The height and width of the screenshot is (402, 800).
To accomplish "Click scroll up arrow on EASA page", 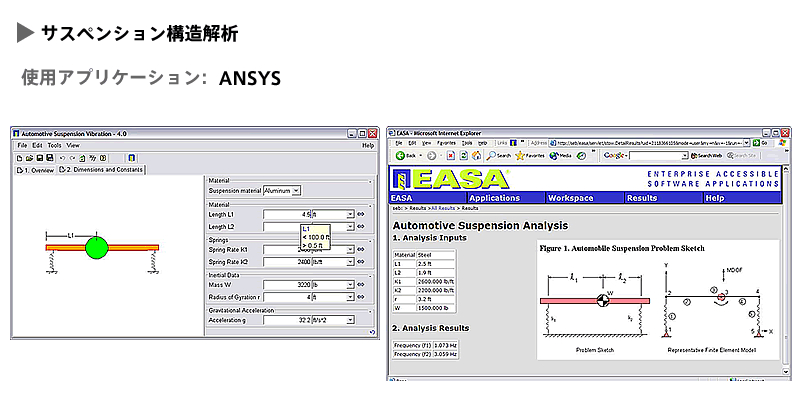I will pos(786,169).
